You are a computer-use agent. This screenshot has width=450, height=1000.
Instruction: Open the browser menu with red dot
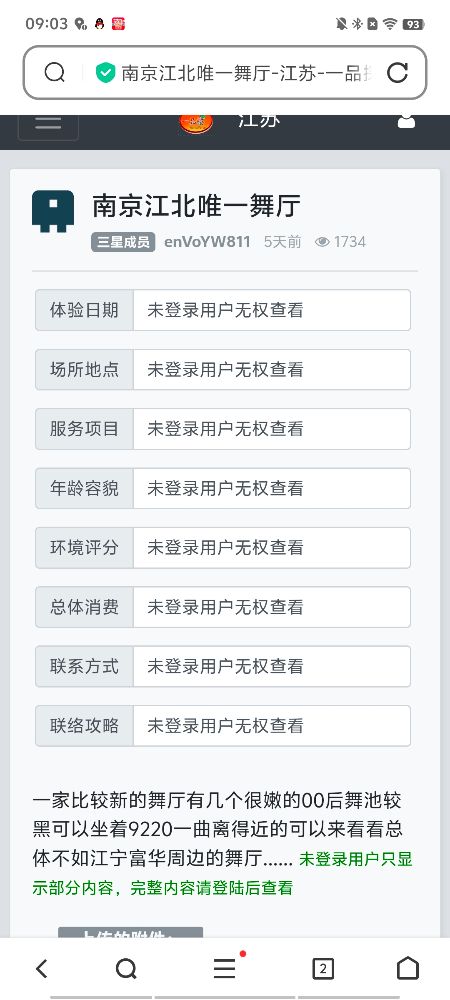pos(226,967)
